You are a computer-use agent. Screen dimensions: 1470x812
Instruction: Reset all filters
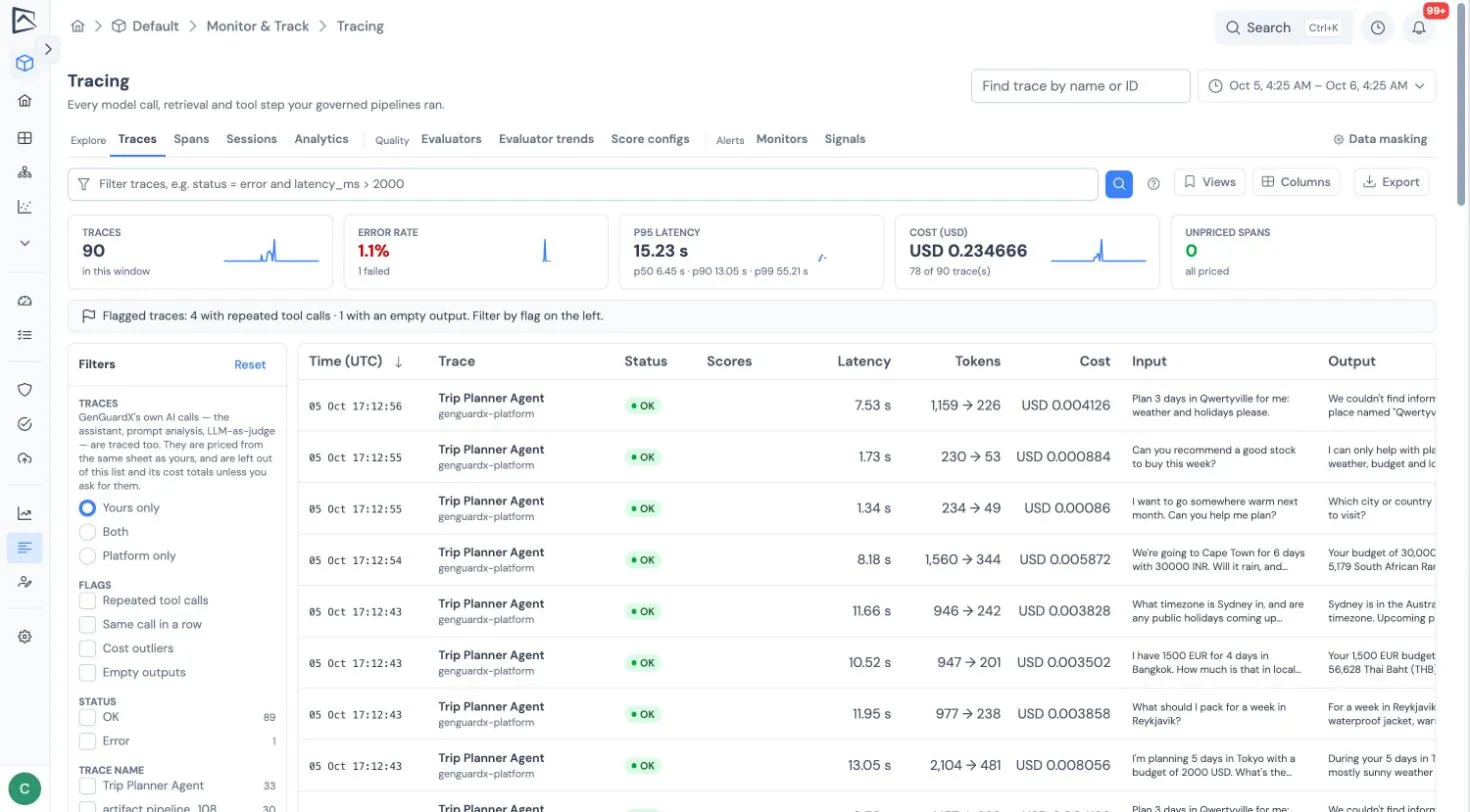(x=250, y=365)
